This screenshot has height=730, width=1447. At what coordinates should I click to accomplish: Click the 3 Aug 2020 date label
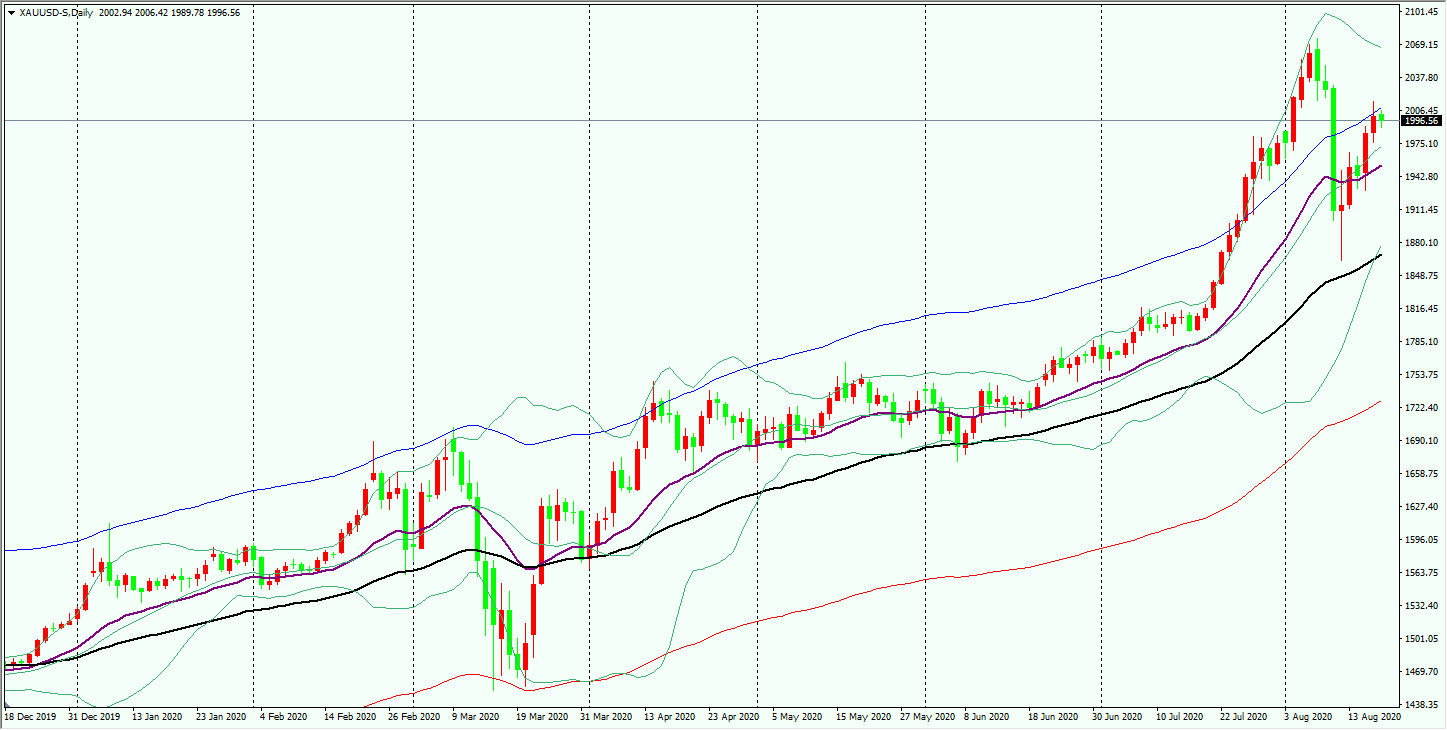1310,718
